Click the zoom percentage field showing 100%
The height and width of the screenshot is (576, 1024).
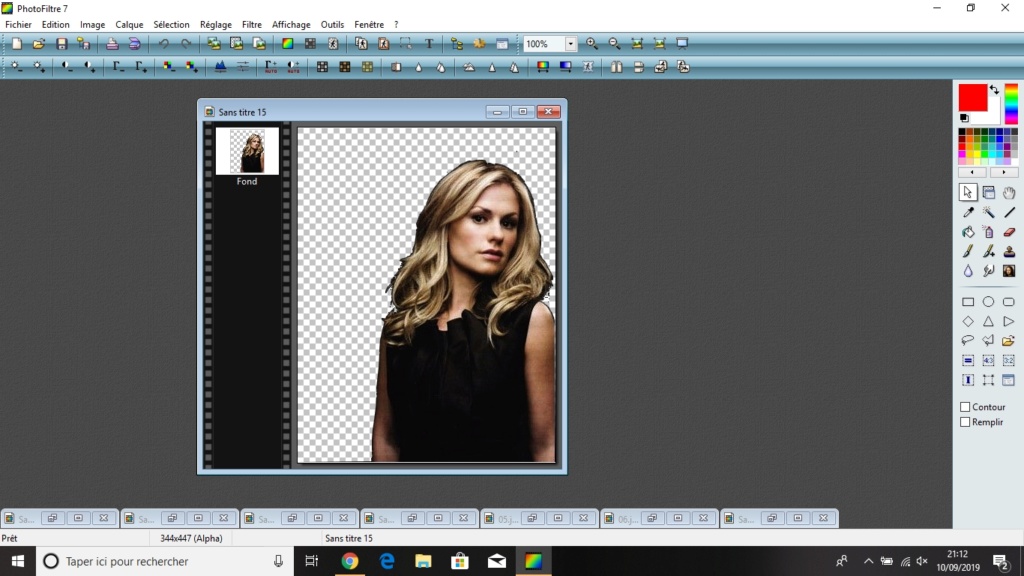click(x=544, y=44)
